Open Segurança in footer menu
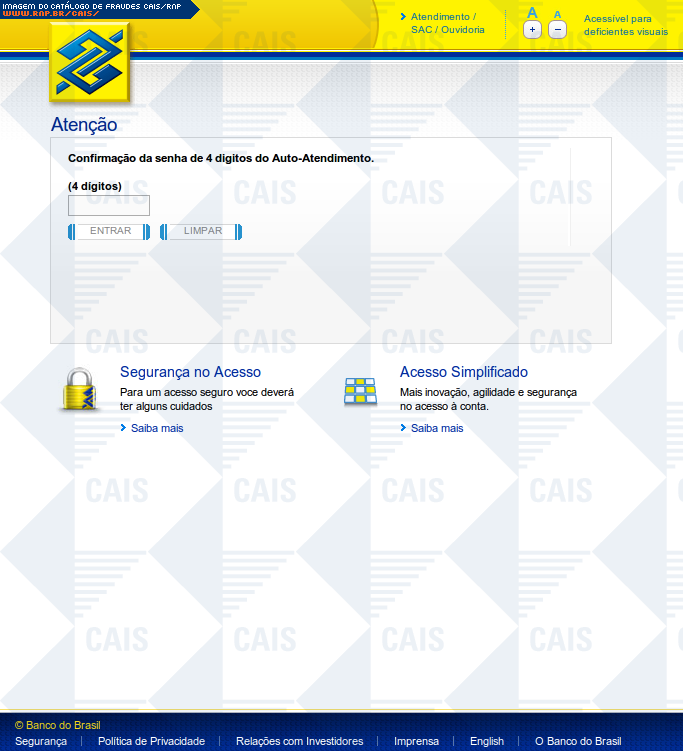 [x=41, y=741]
